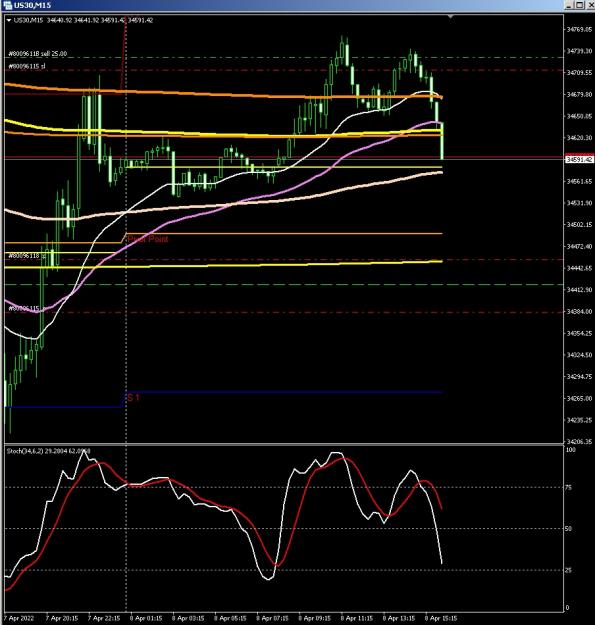Click the S 1 support level label

pos(133,397)
